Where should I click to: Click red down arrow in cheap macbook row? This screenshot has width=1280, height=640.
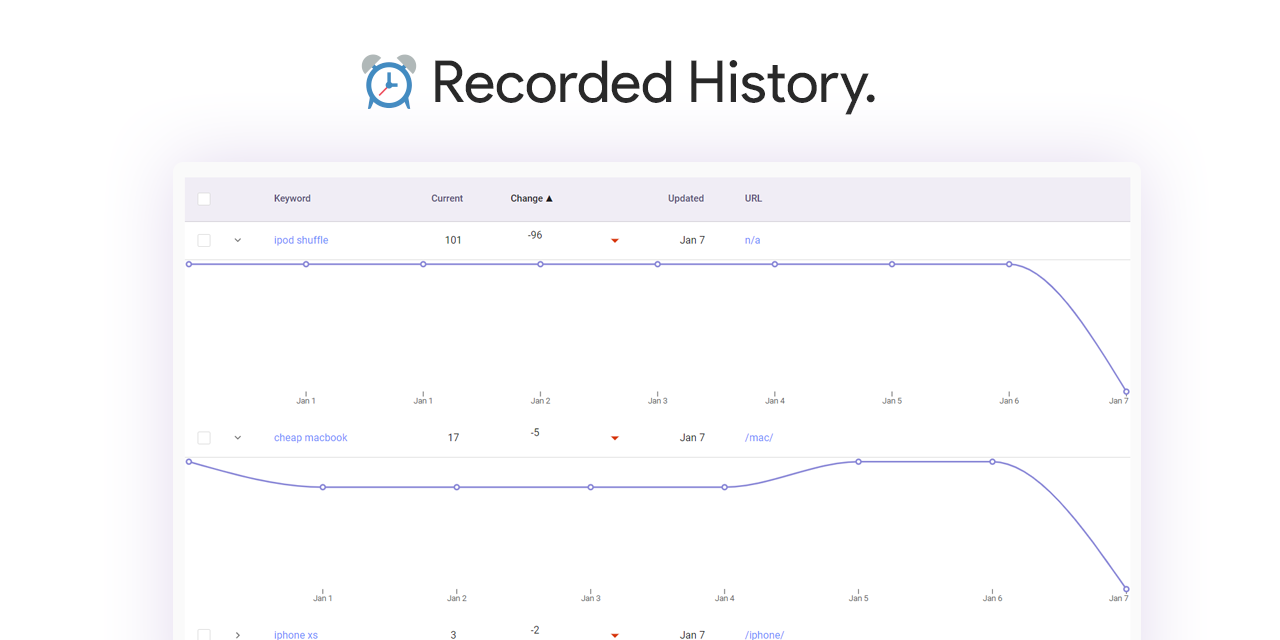(615, 438)
